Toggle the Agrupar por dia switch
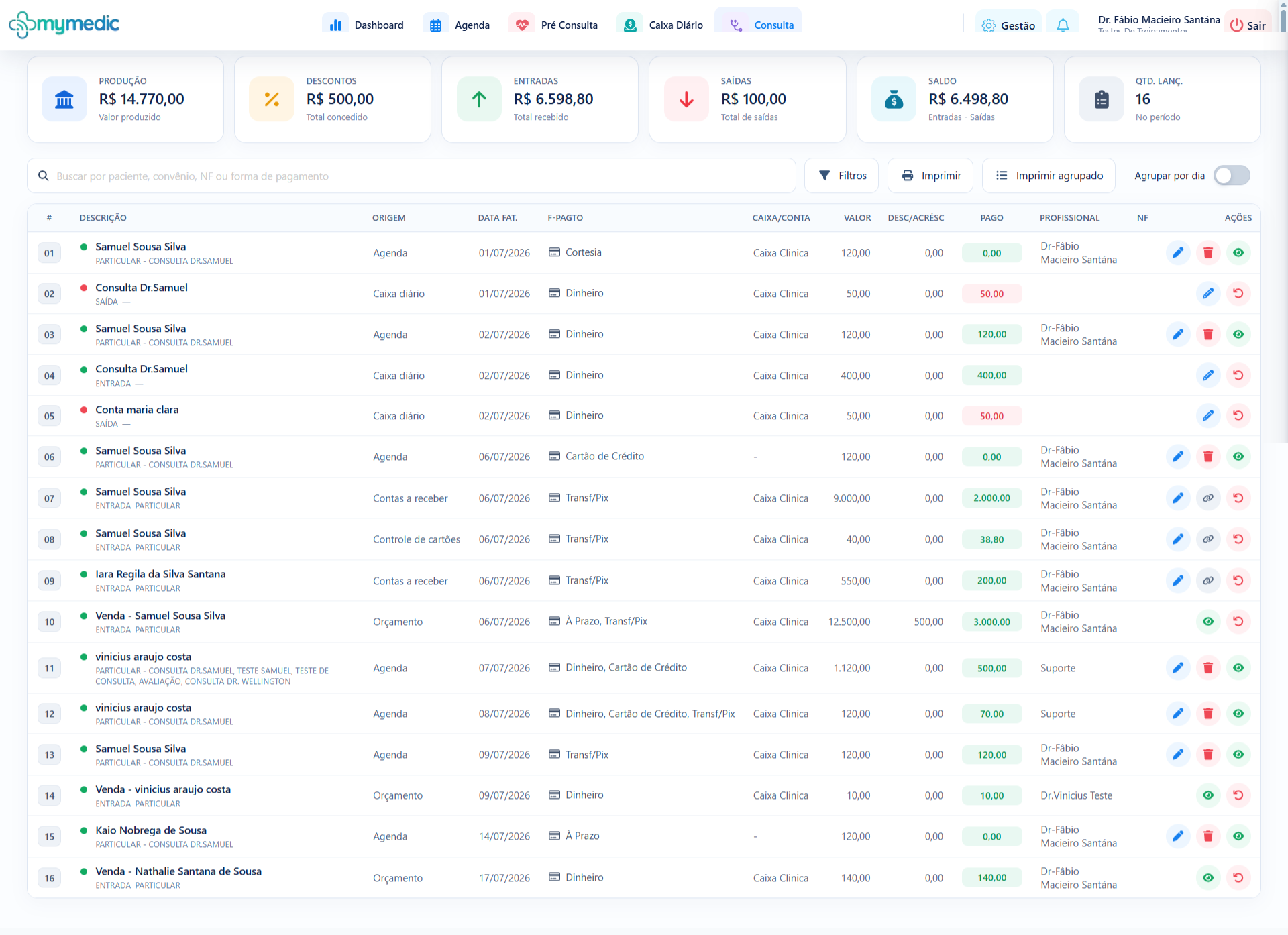 click(1232, 176)
